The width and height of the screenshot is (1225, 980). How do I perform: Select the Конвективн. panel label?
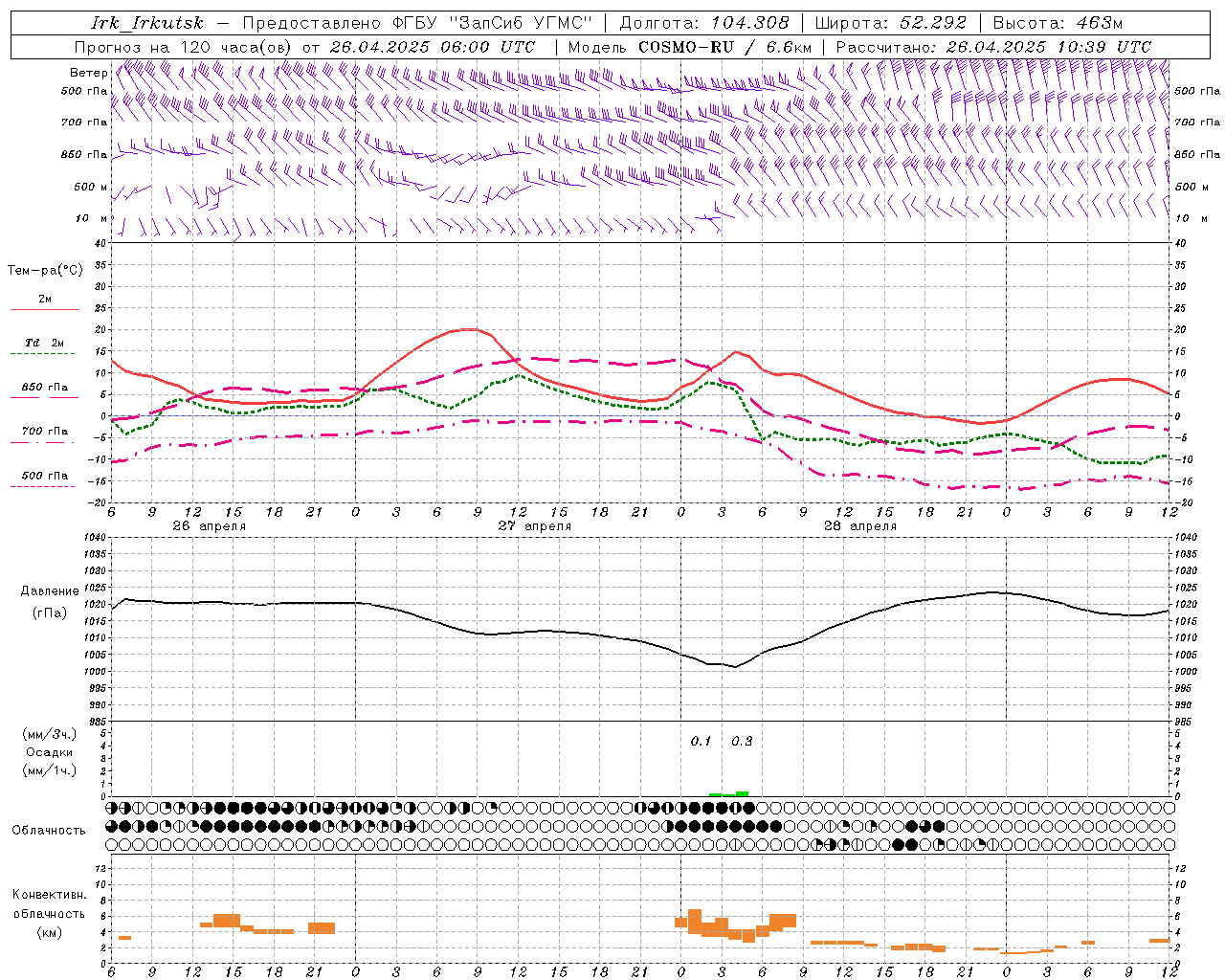click(x=49, y=895)
